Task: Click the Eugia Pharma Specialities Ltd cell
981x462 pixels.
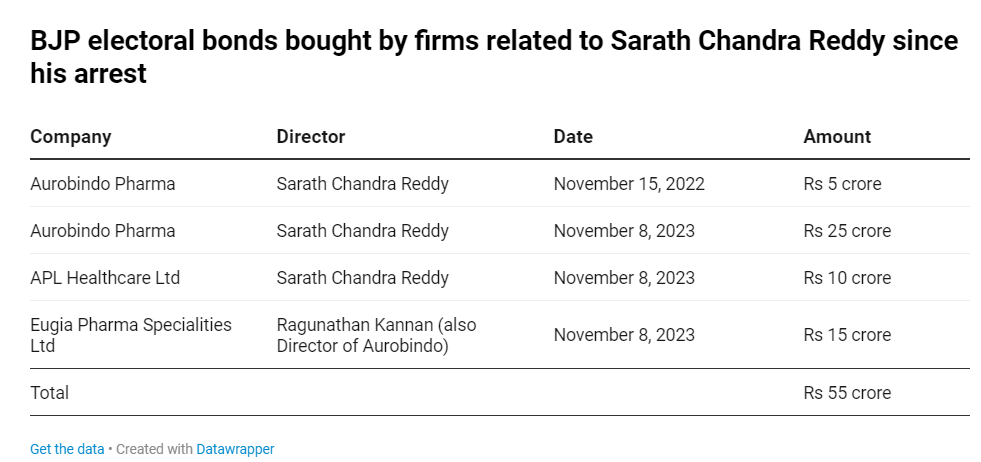Action: (x=131, y=335)
